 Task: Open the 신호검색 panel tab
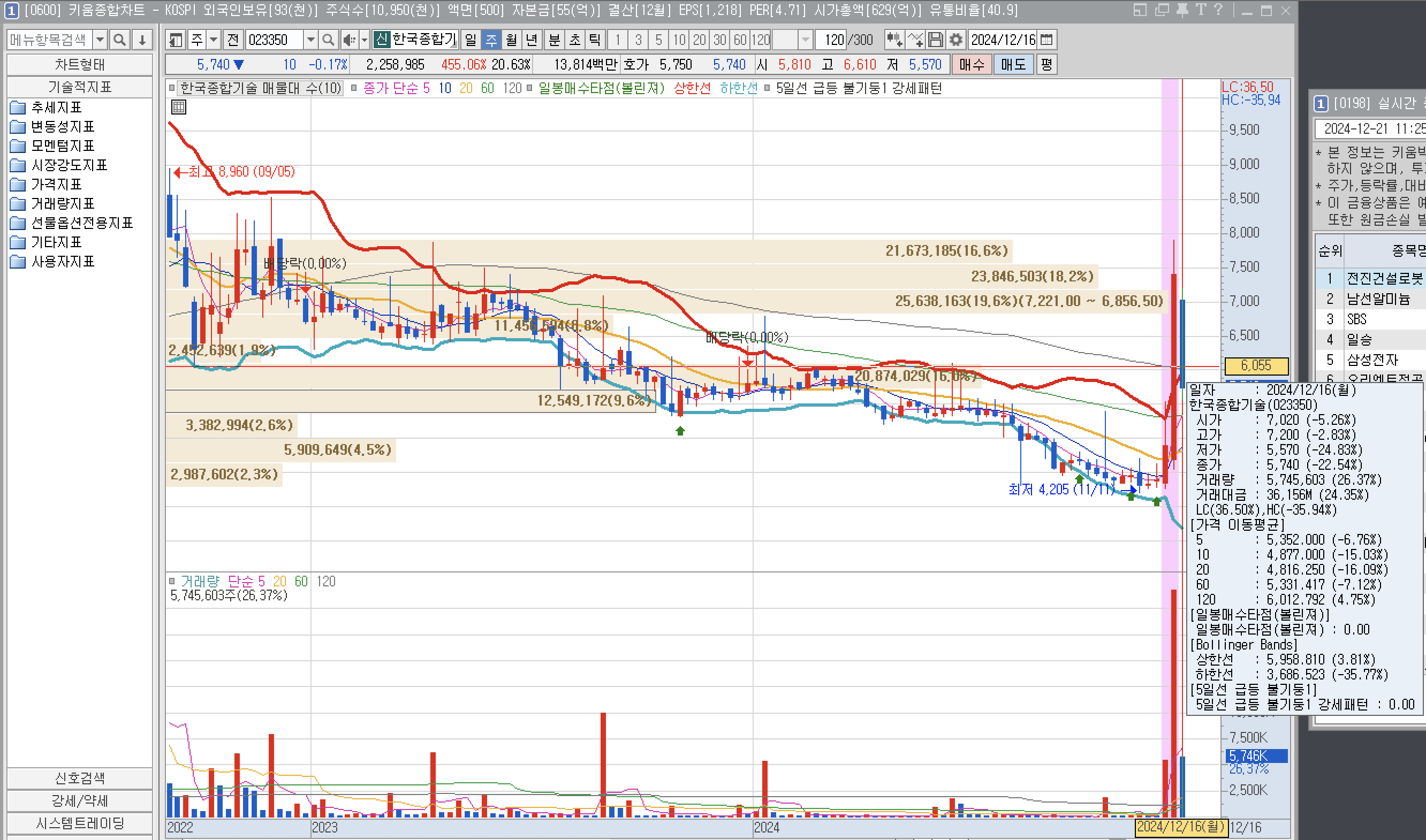[x=79, y=778]
